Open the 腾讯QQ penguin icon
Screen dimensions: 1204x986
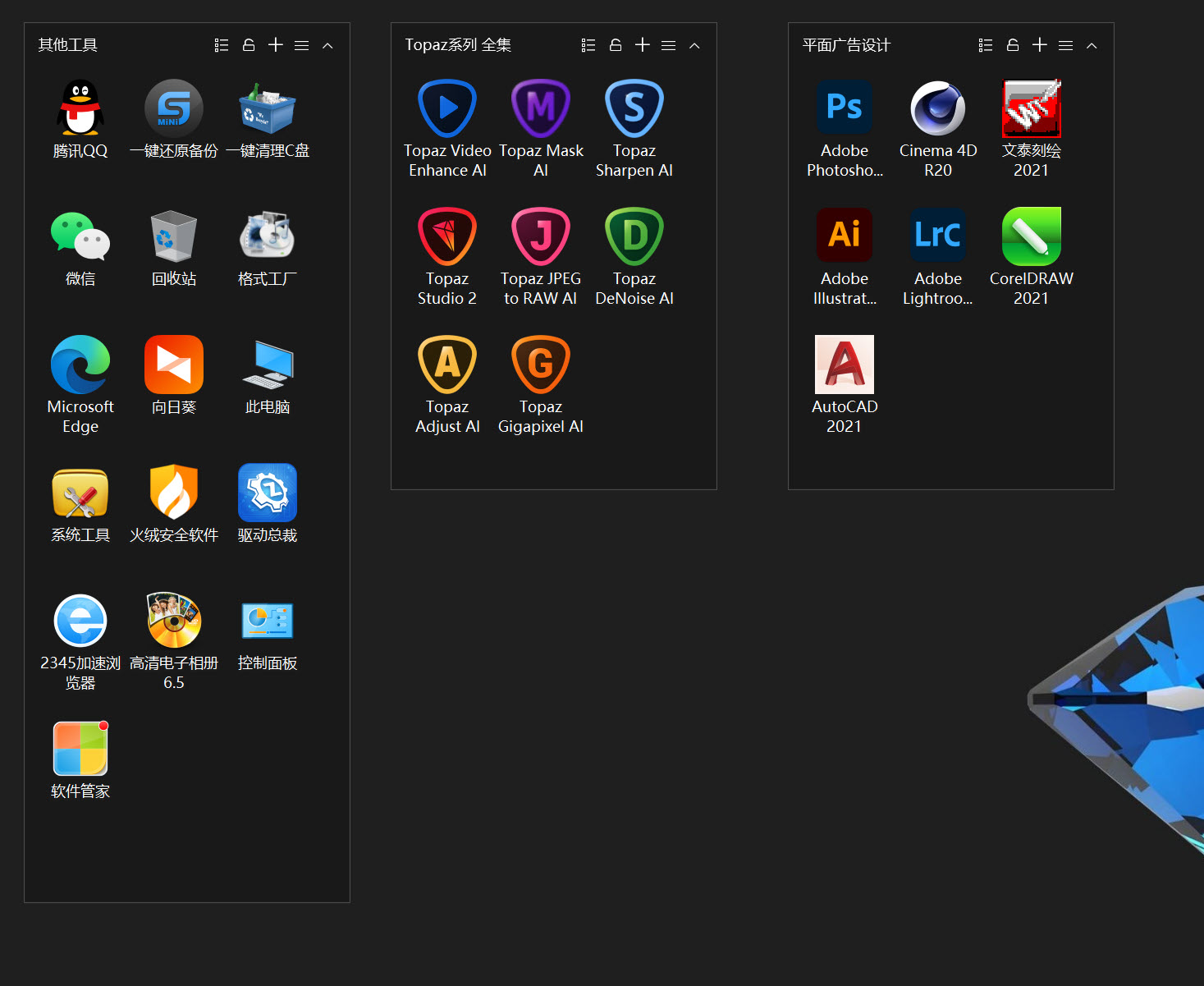click(x=80, y=108)
